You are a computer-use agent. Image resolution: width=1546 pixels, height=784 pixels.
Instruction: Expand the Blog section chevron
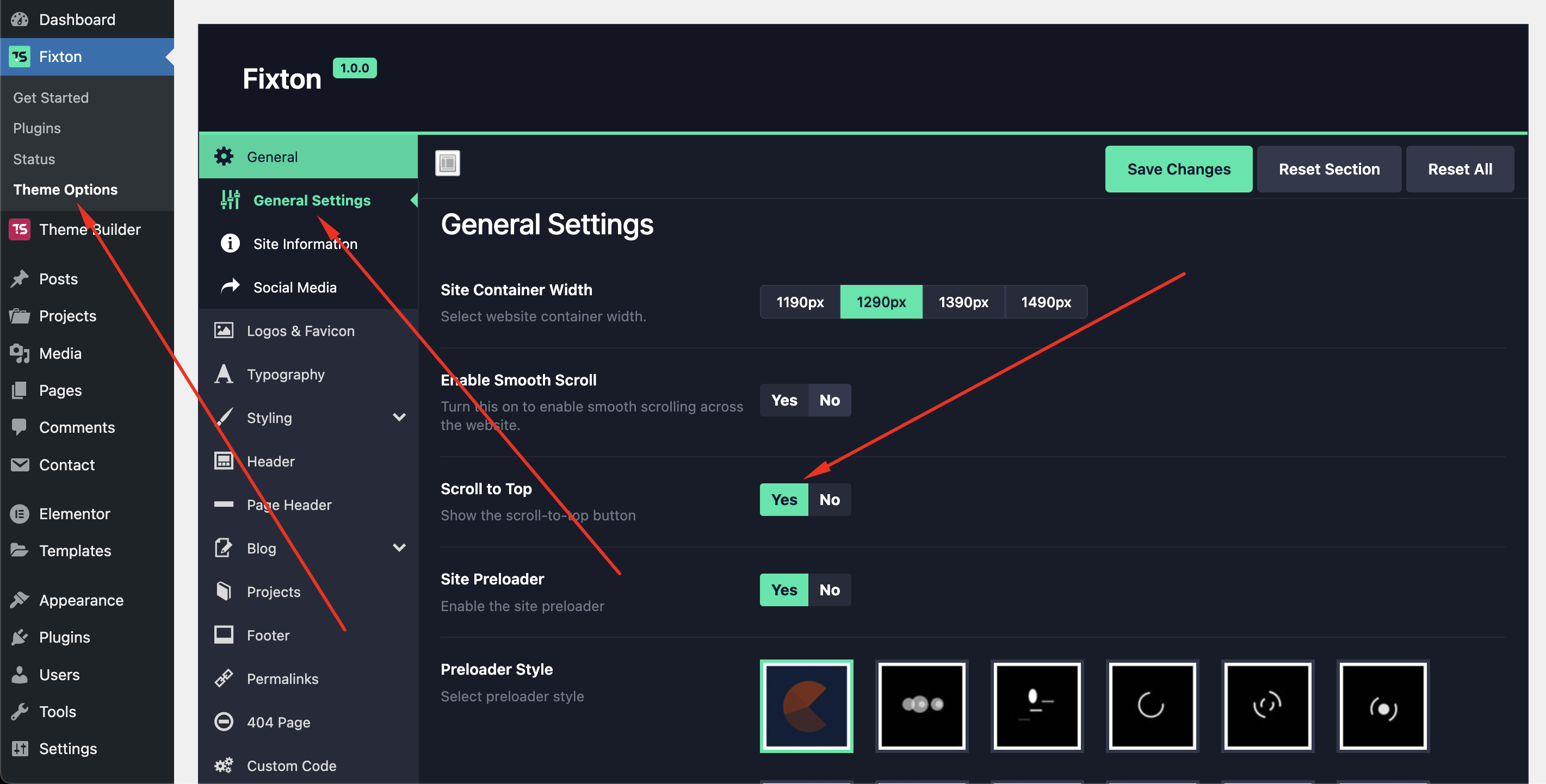pyautogui.click(x=399, y=547)
